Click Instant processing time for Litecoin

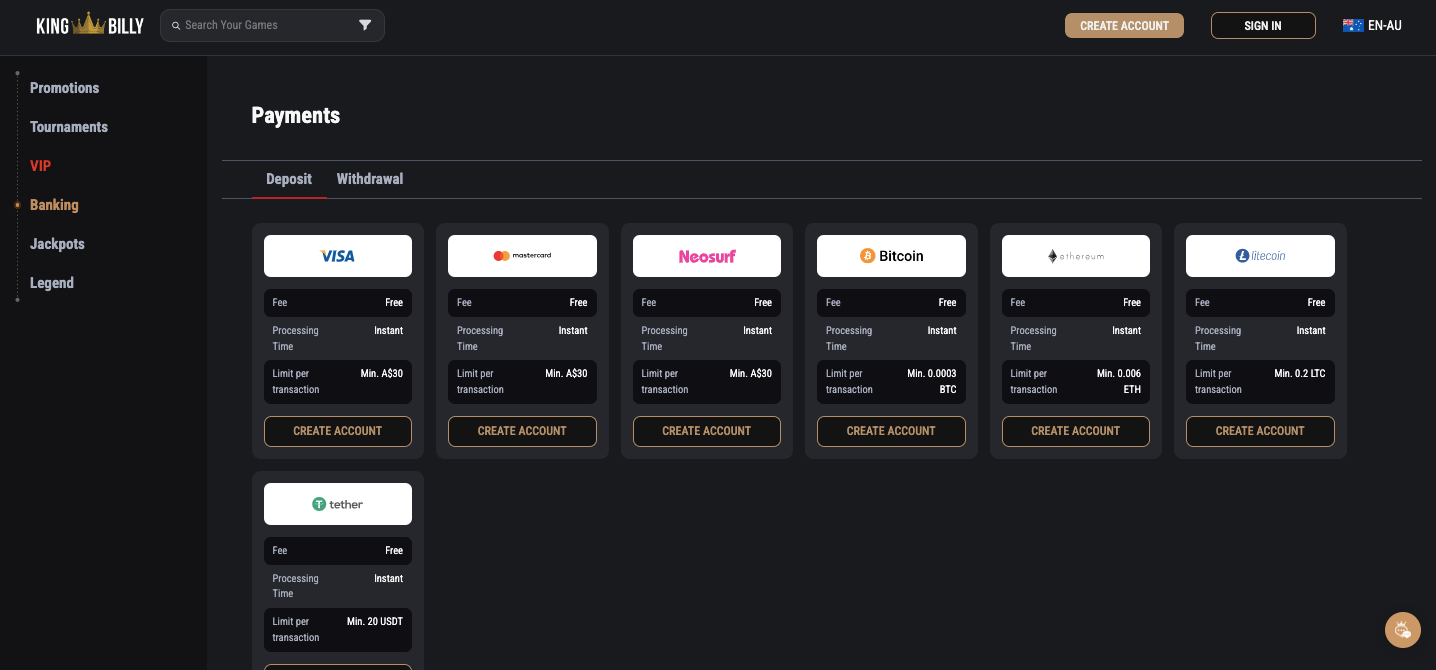tap(1311, 330)
